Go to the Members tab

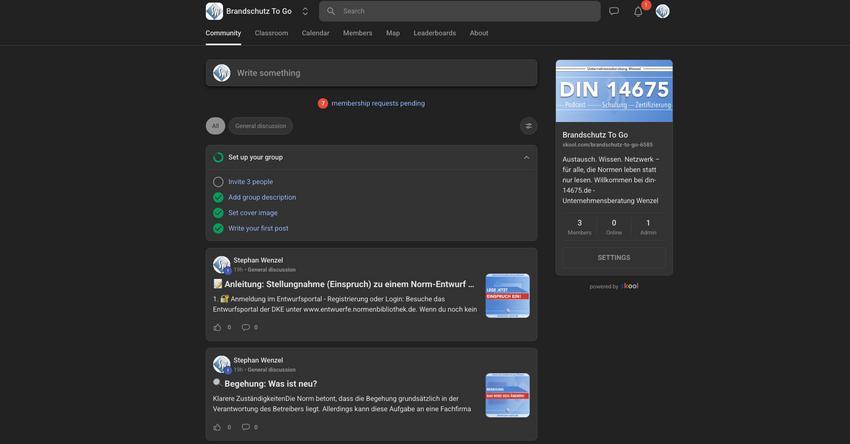(358, 33)
